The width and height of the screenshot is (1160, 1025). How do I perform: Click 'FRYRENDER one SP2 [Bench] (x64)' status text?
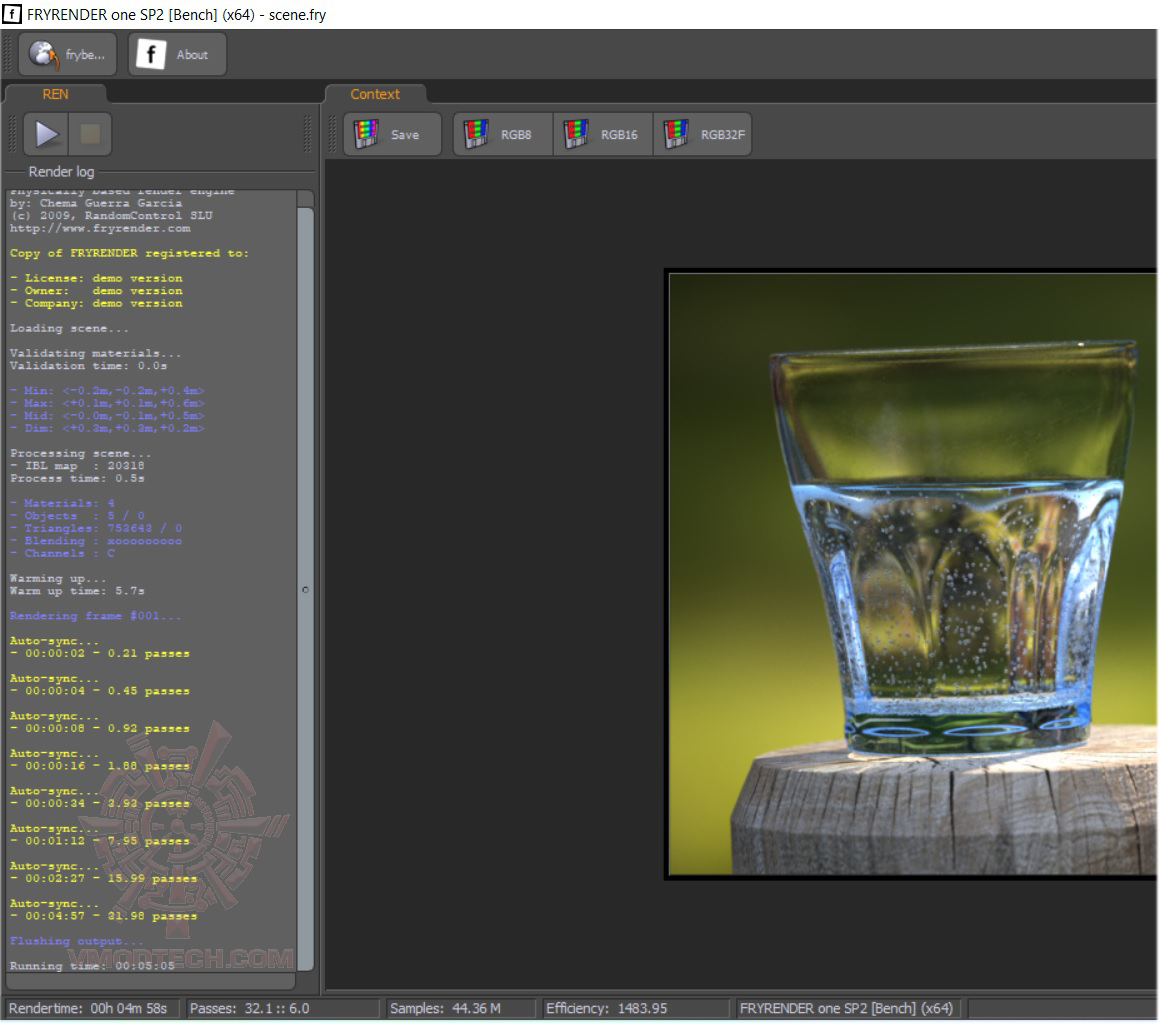846,1008
